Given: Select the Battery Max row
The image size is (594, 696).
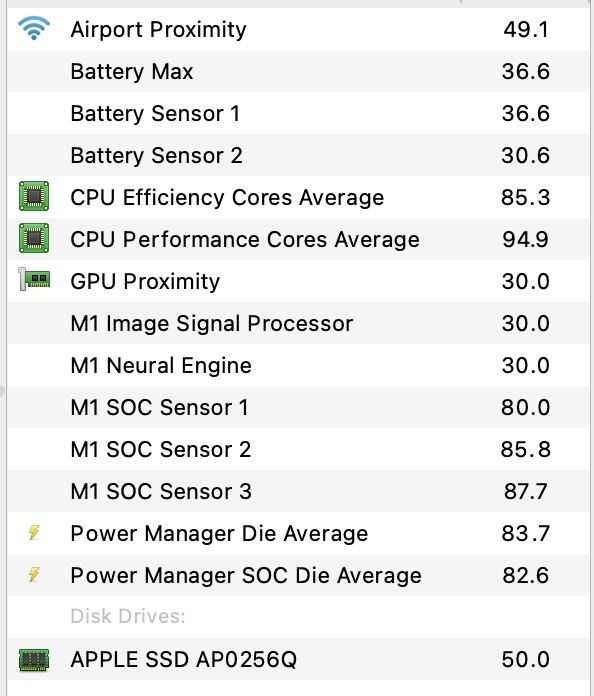Looking at the screenshot, I should click(298, 71).
